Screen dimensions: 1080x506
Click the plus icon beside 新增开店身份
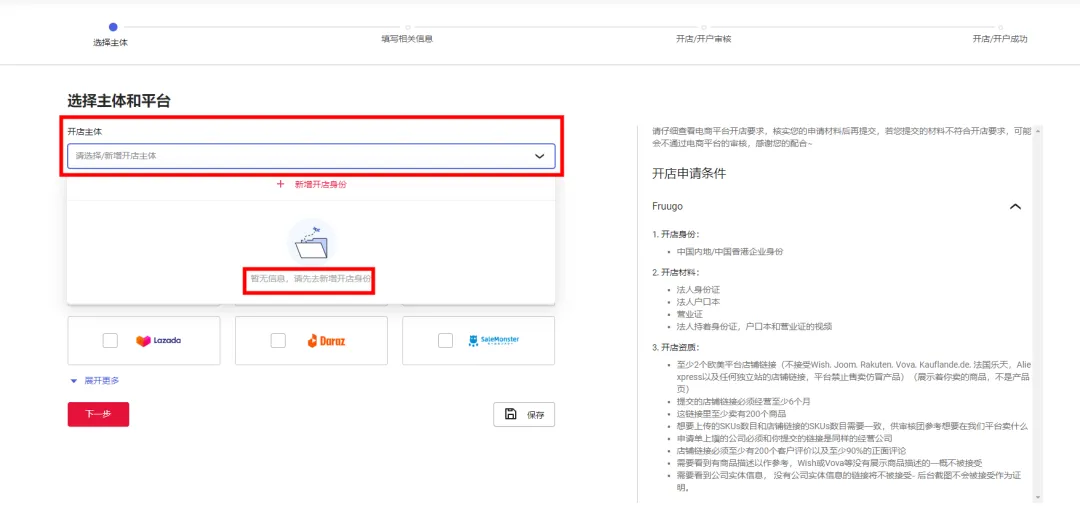coord(280,185)
